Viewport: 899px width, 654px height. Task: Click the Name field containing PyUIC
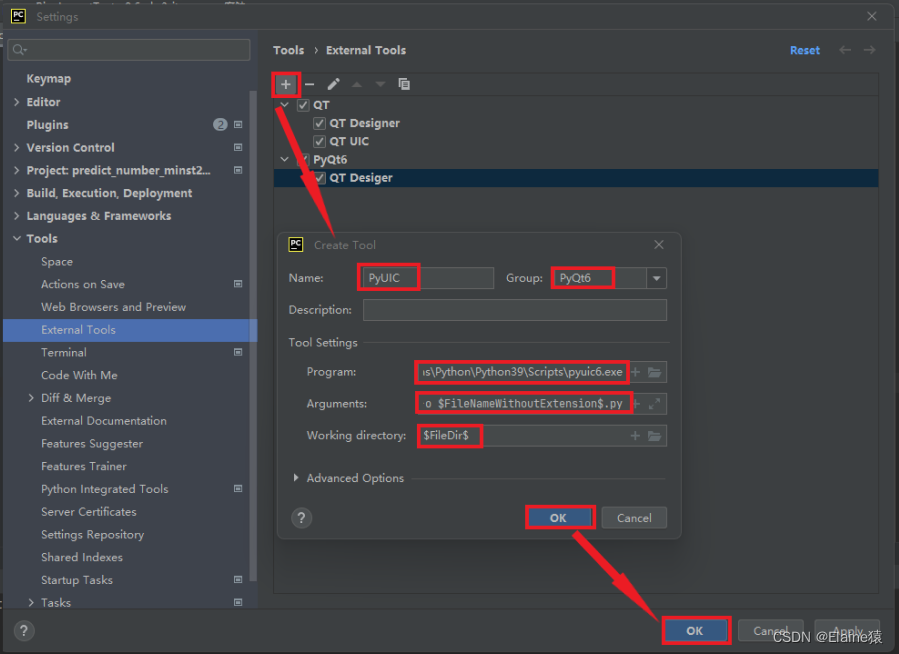[x=428, y=278]
